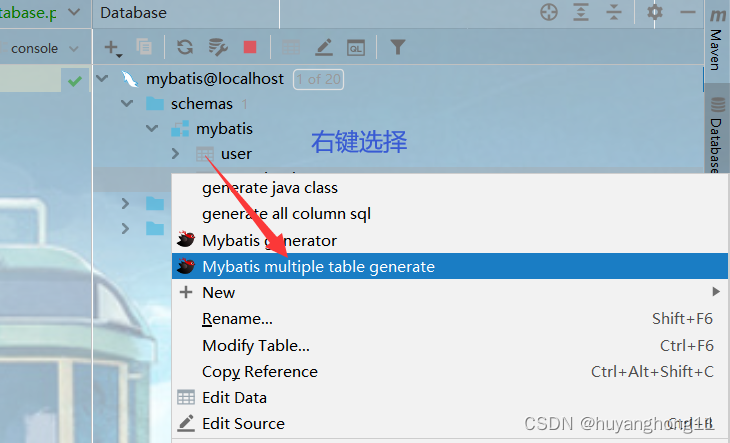Open the New submenu arrow
This screenshot has width=730, height=443.
(x=716, y=292)
